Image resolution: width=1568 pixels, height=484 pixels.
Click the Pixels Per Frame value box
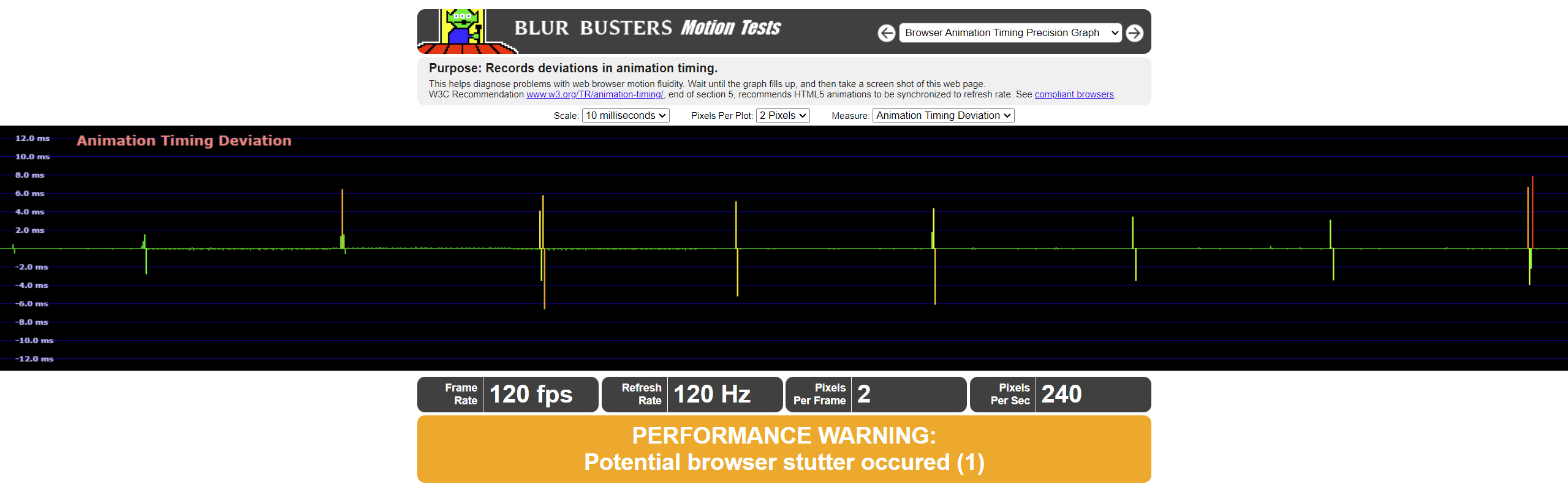coord(907,395)
